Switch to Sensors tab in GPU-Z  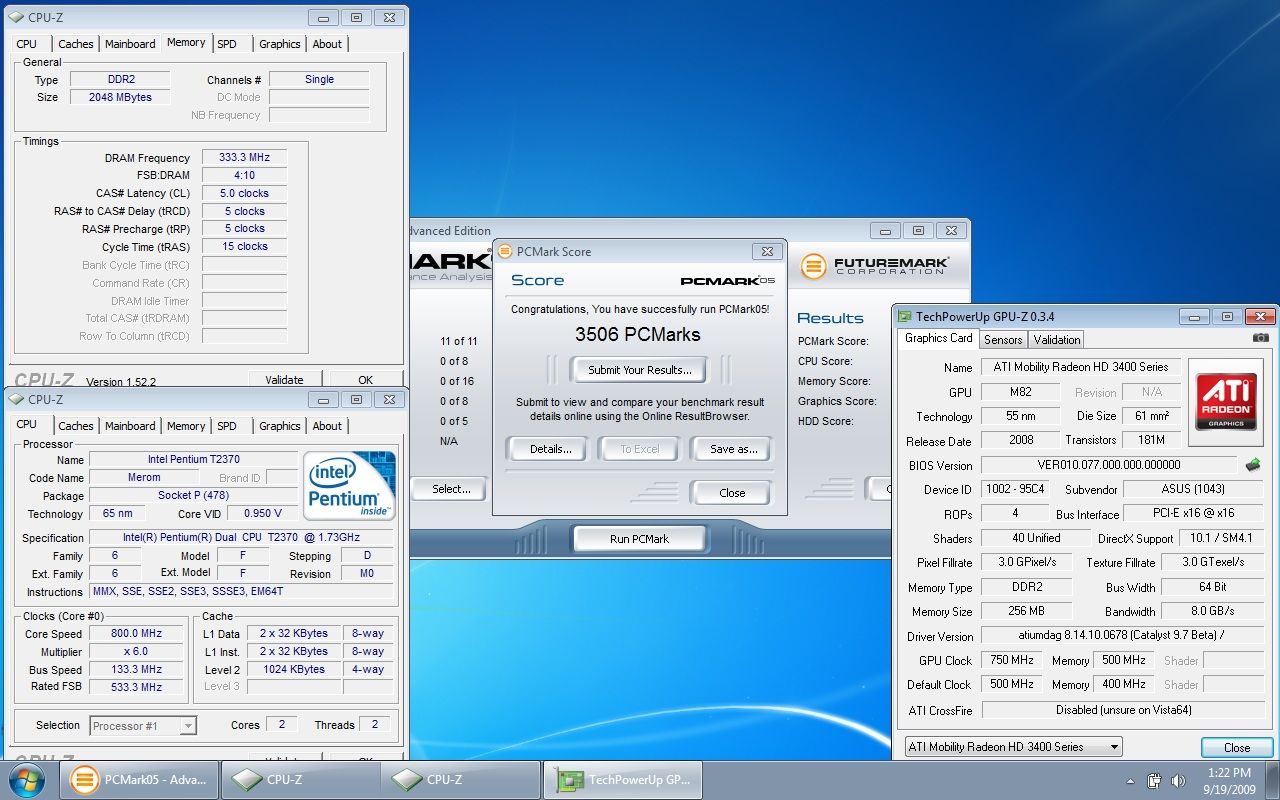[x=1003, y=340]
